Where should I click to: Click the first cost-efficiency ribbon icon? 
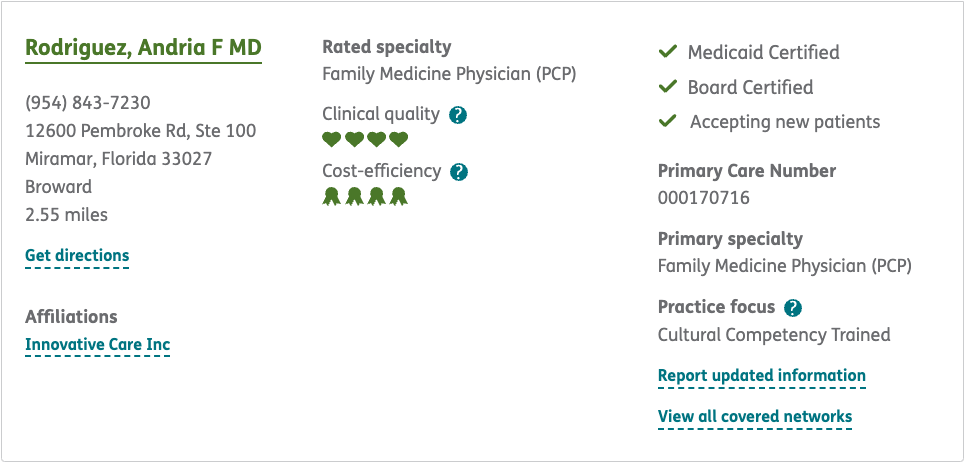(x=332, y=196)
